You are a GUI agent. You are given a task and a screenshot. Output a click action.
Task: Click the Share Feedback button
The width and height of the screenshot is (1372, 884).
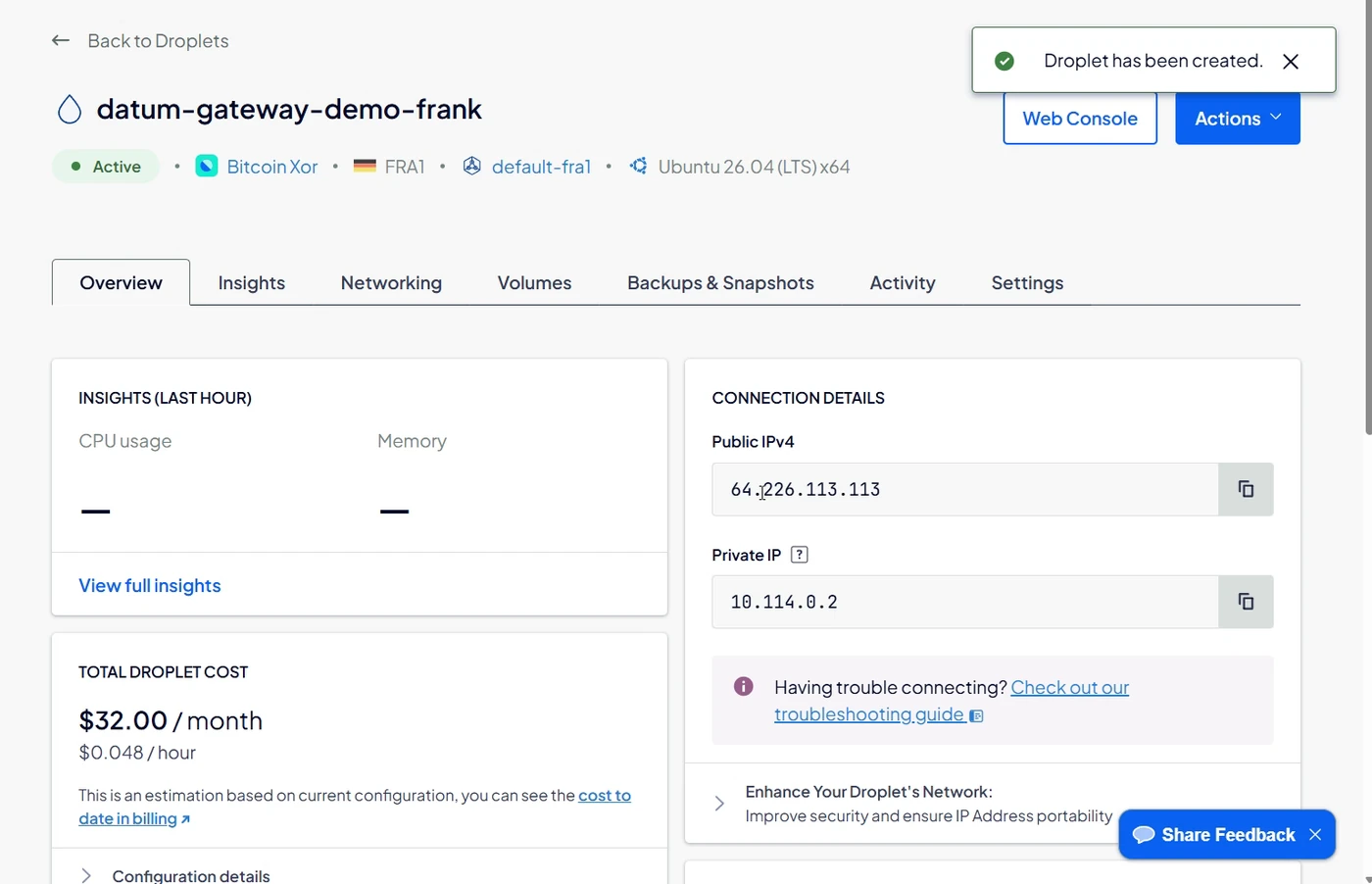[1227, 835]
